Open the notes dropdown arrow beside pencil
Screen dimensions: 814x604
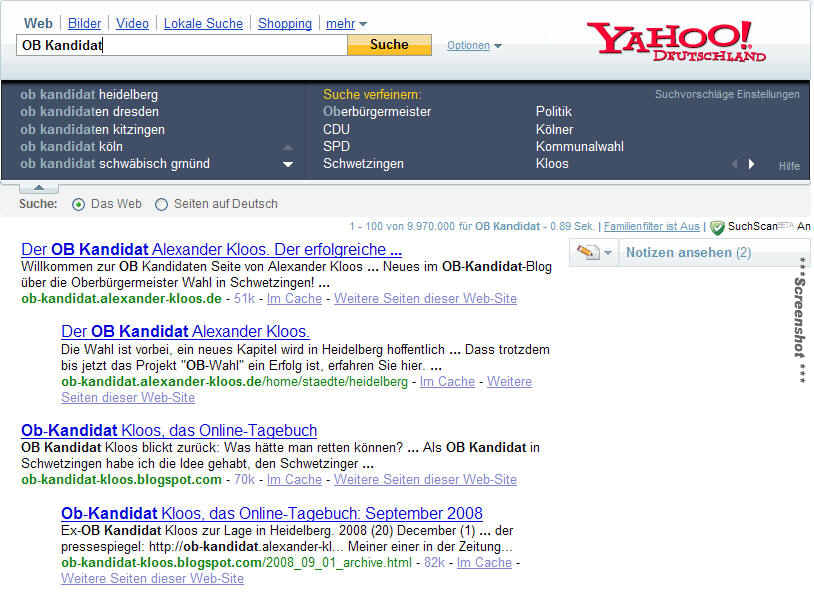point(607,253)
